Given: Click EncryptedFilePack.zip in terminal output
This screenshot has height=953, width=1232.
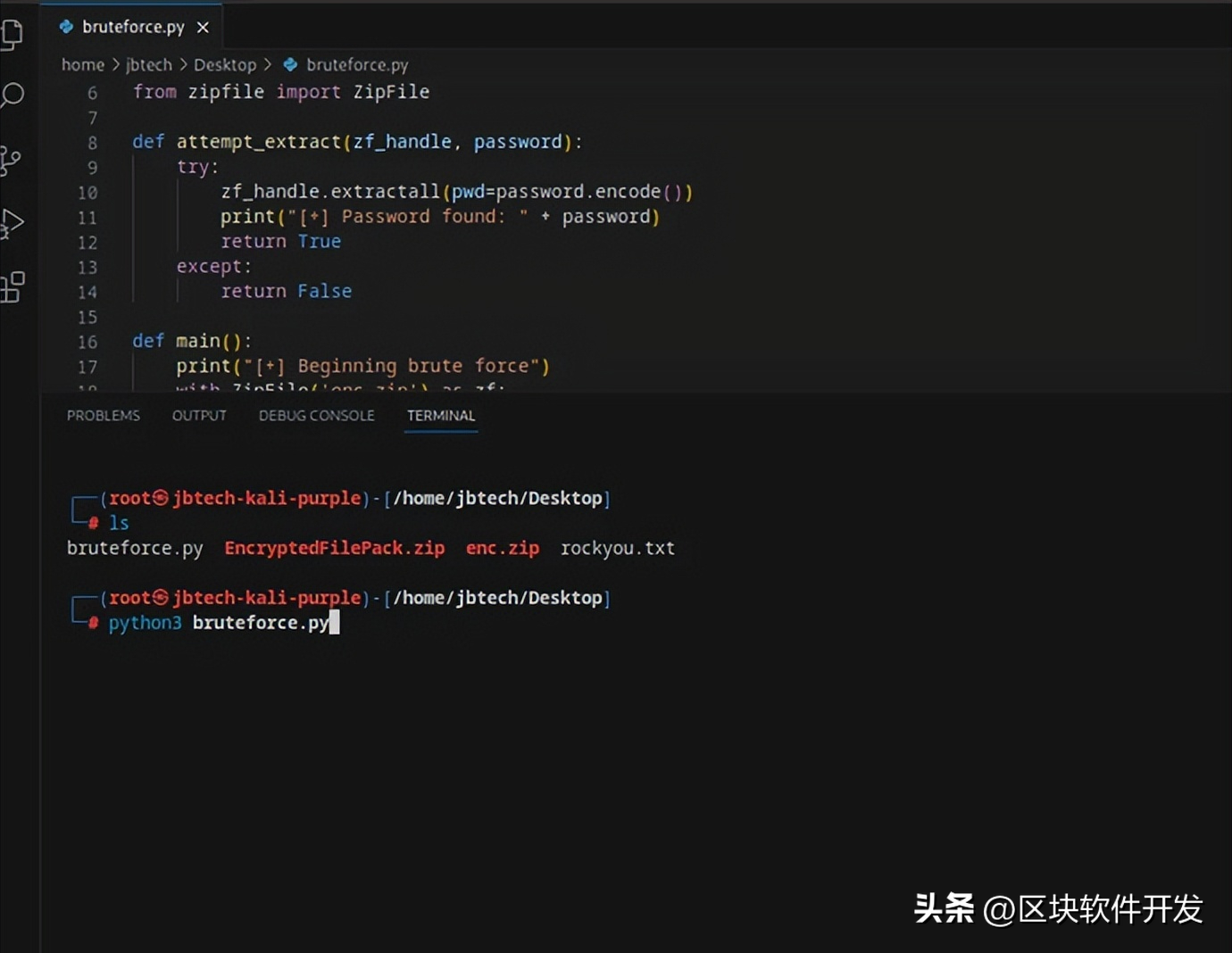Looking at the screenshot, I should [x=334, y=548].
